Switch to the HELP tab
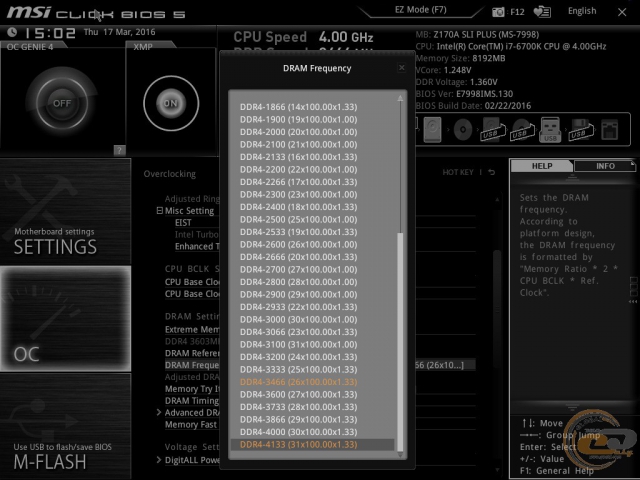This screenshot has height=480, width=640. tap(542, 166)
